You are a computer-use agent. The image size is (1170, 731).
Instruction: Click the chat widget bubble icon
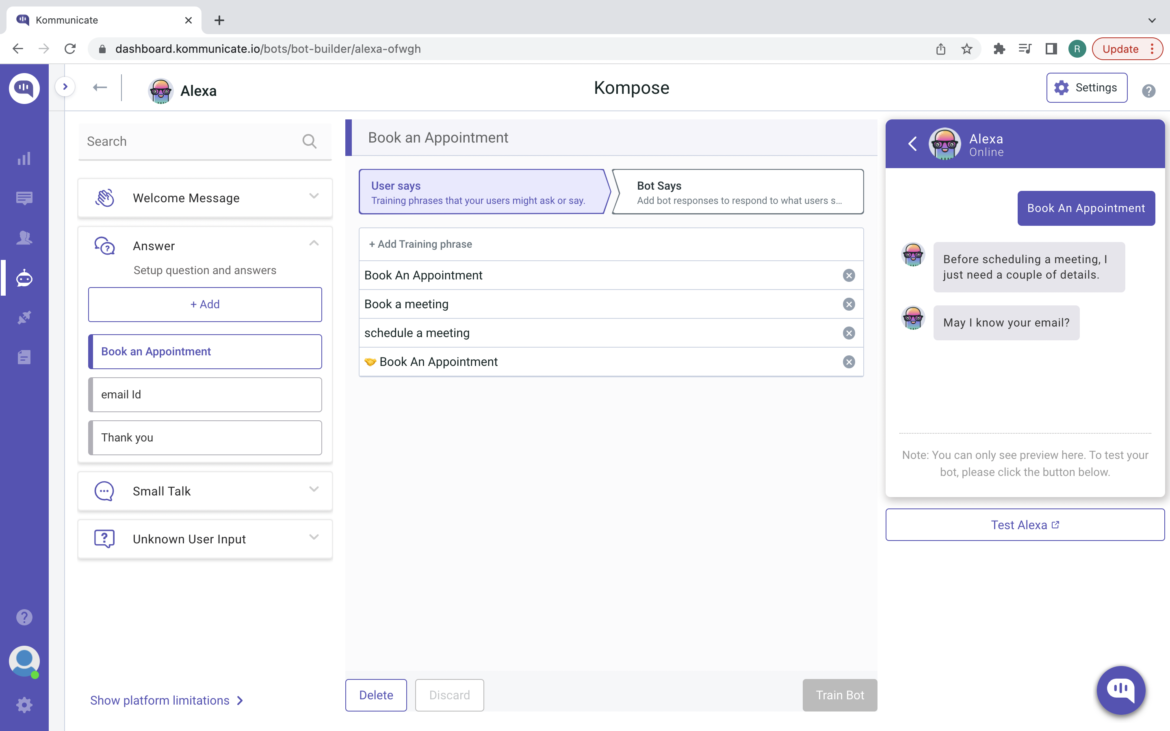point(1120,690)
